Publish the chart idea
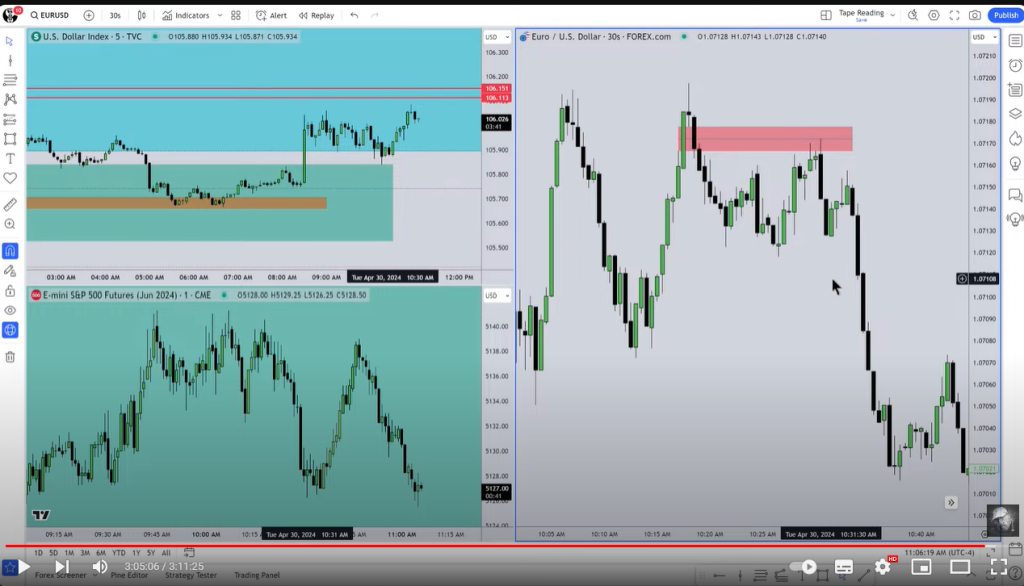The image size is (1024, 586). point(1006,15)
